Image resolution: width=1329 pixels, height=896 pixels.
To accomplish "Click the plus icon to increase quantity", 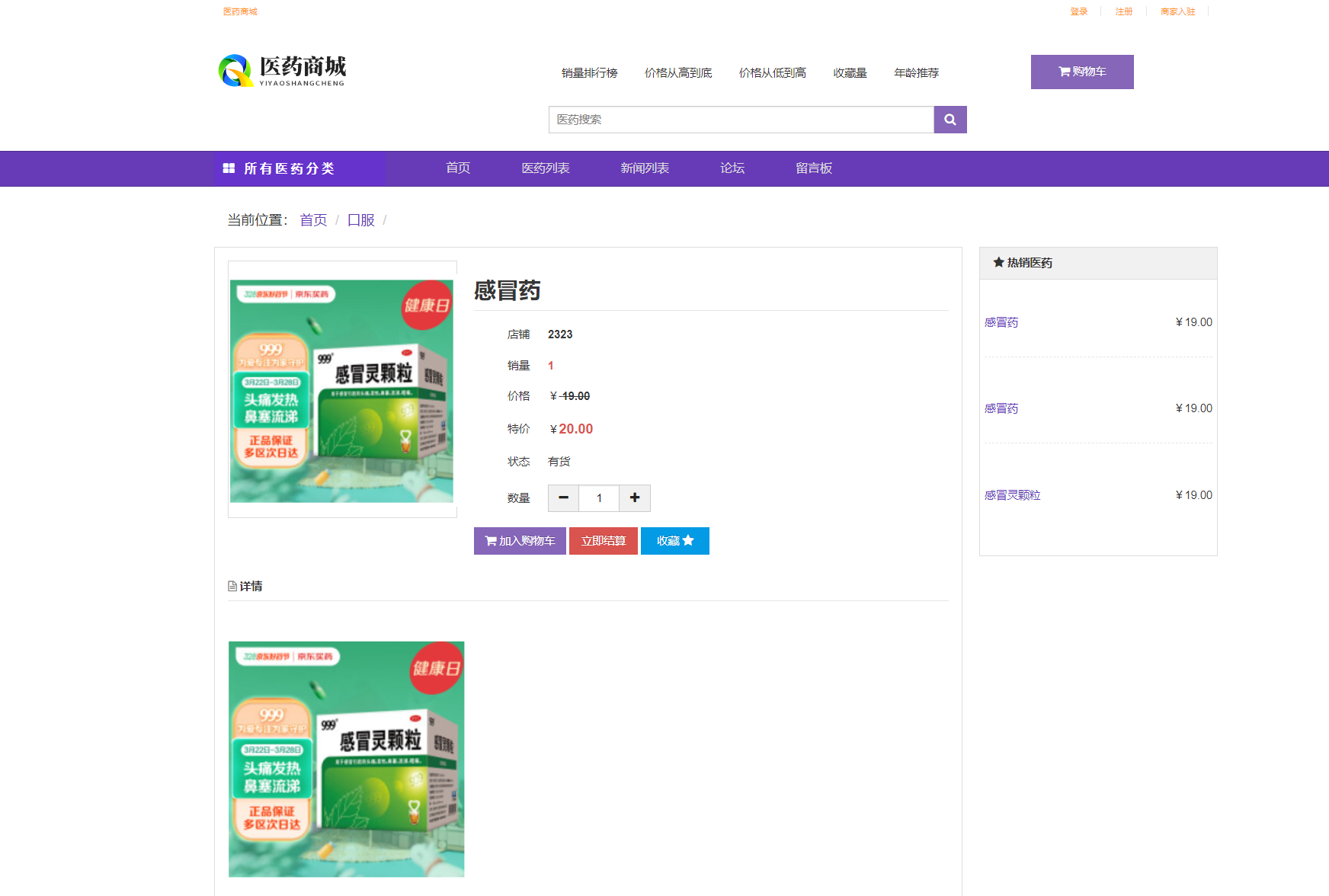I will pos(634,498).
